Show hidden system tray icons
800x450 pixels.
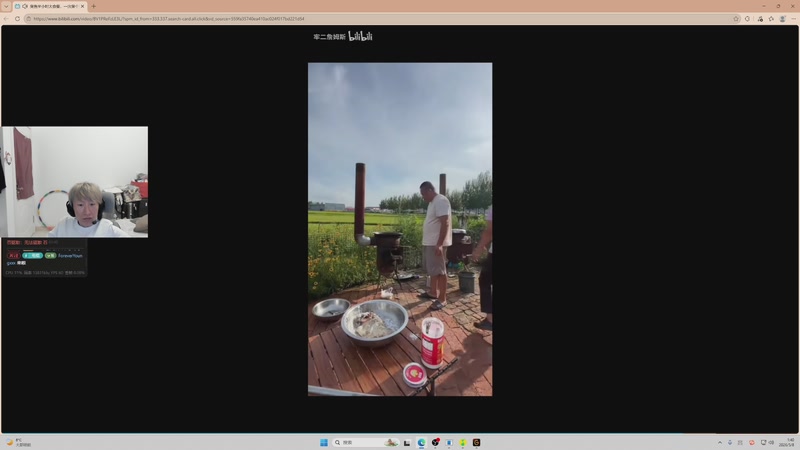(x=720, y=442)
